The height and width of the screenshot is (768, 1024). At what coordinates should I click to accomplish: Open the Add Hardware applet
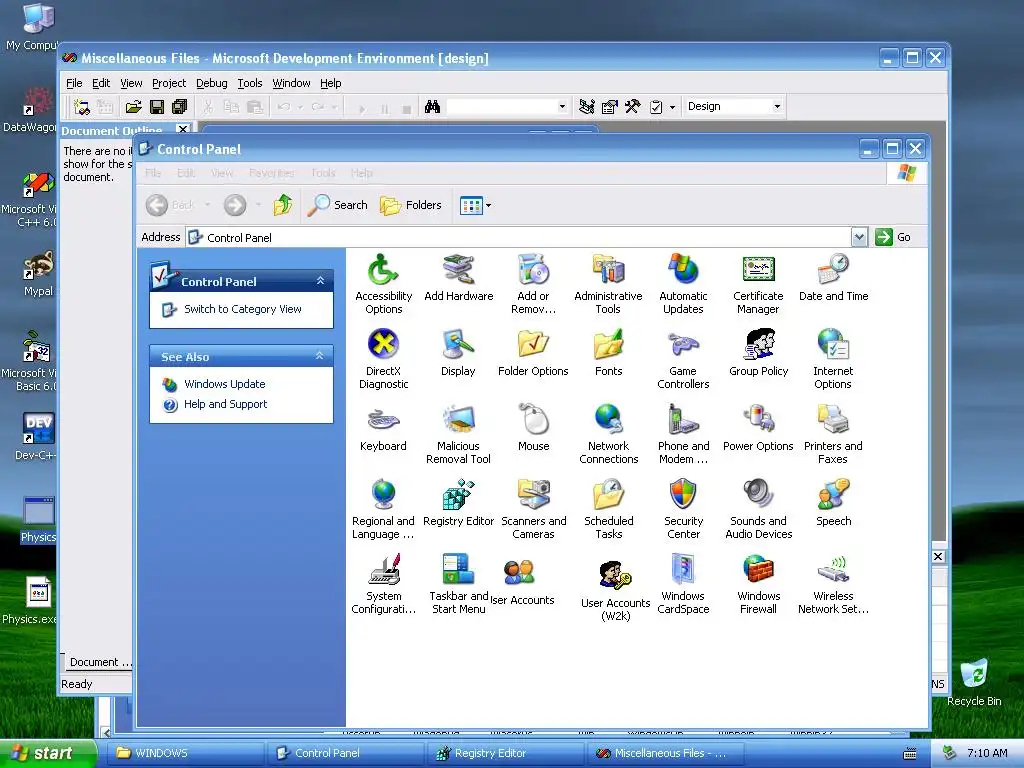pyautogui.click(x=458, y=279)
